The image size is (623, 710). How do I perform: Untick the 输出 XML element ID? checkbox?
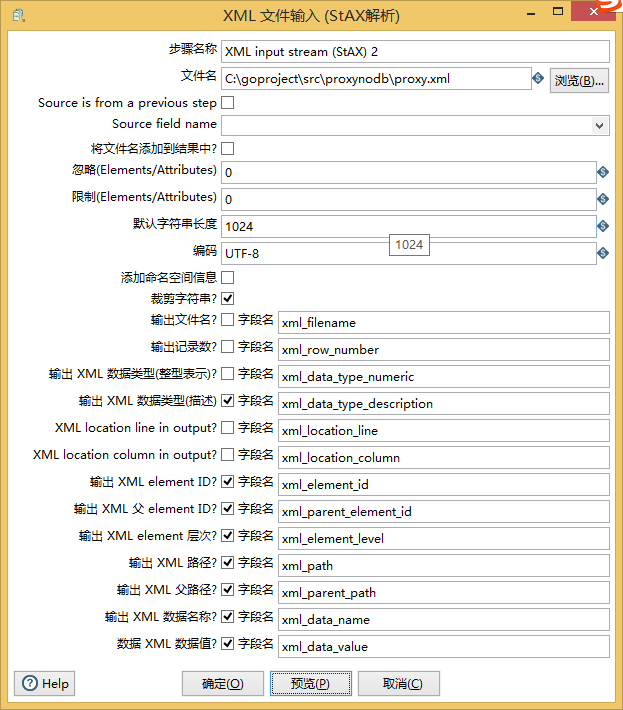tap(228, 482)
